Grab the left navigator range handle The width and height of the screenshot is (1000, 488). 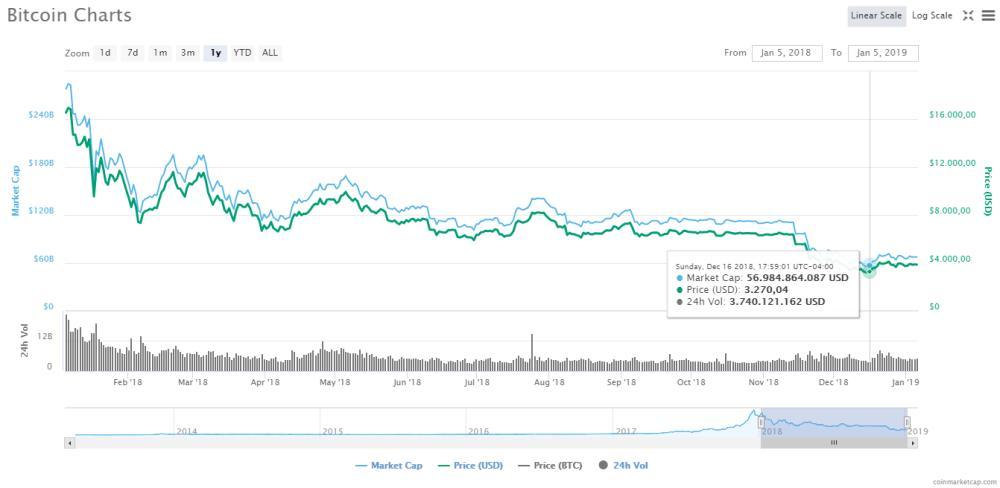tap(761, 422)
